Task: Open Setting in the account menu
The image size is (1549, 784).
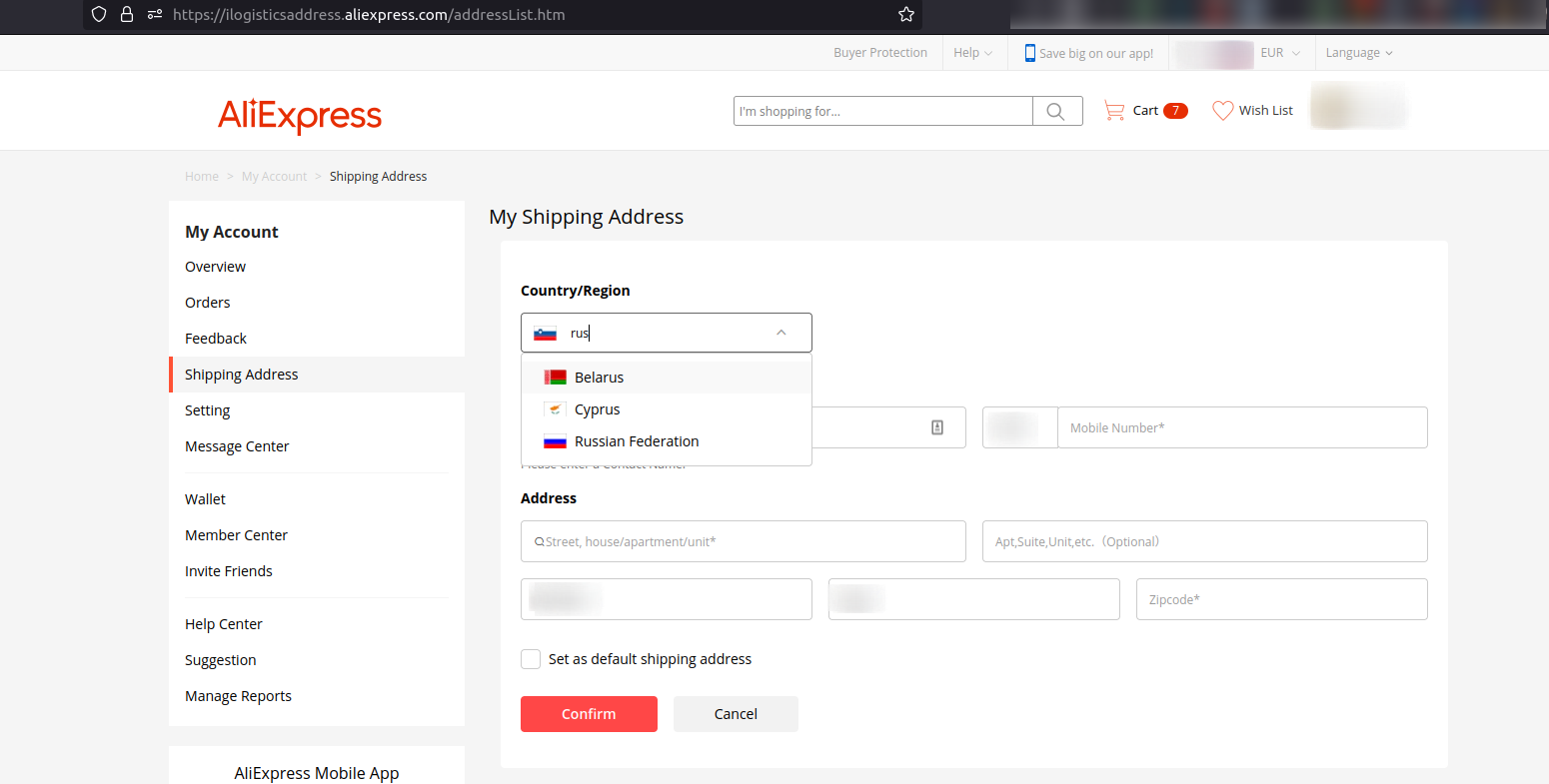Action: coord(207,410)
